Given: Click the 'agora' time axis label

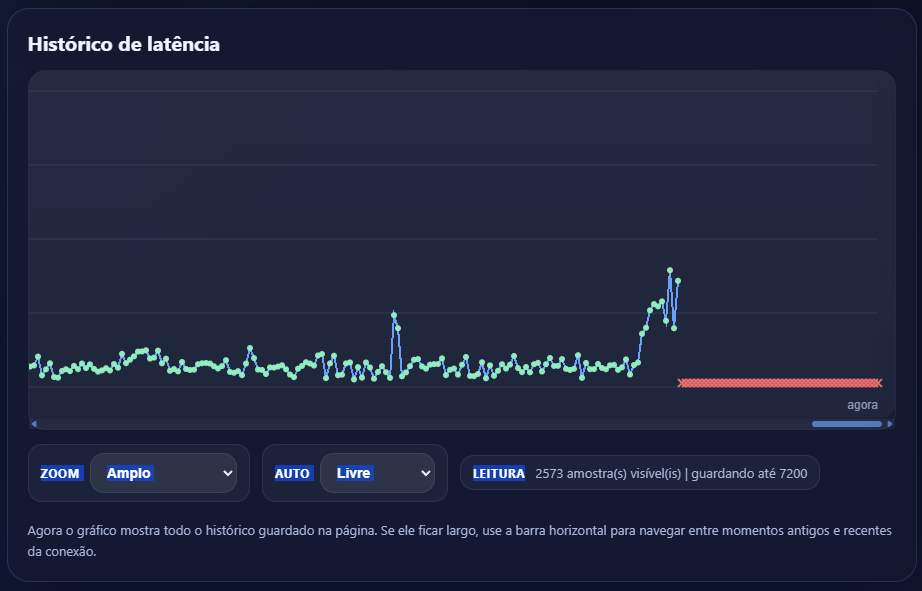Looking at the screenshot, I should pos(862,405).
